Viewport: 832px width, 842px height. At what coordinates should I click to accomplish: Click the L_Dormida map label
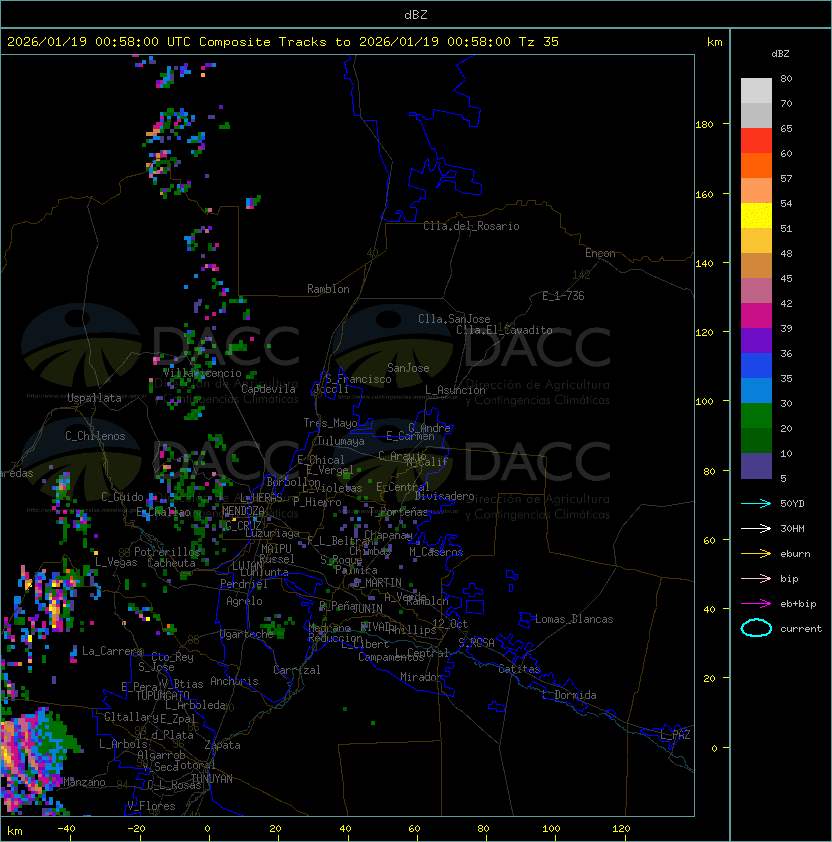coord(569,695)
